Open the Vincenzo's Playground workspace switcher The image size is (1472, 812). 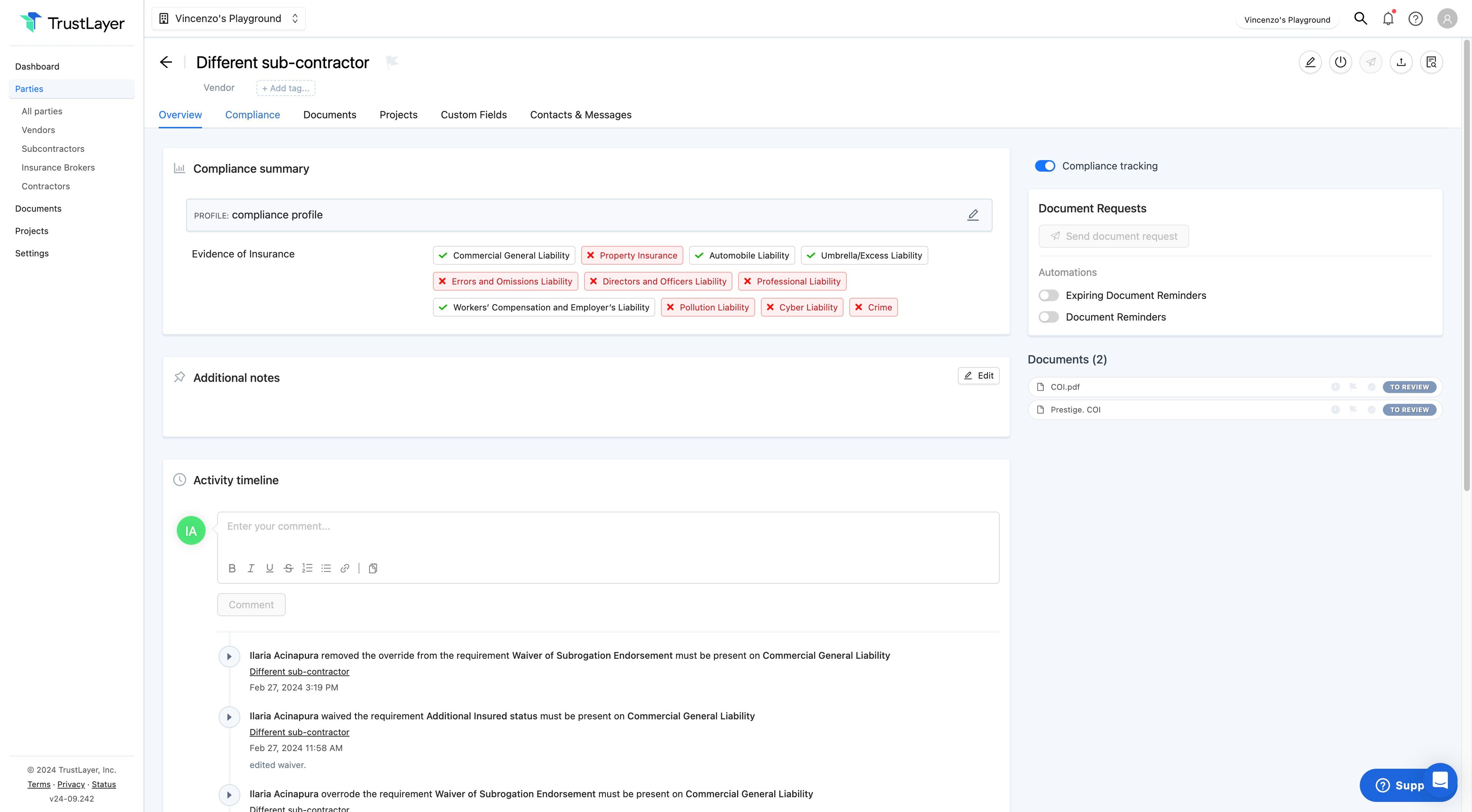point(228,18)
